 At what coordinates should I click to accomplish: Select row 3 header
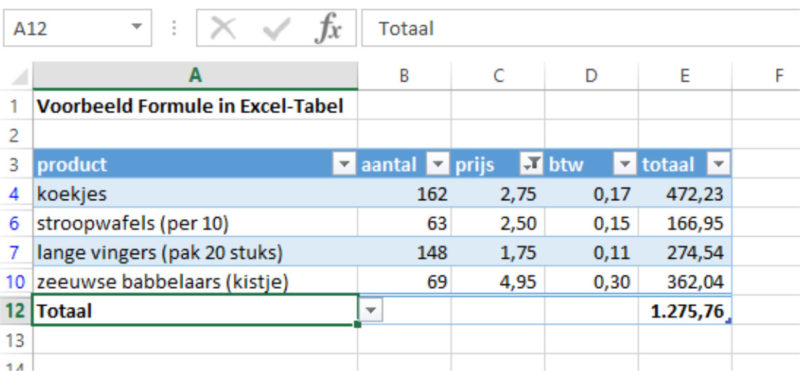click(16, 164)
